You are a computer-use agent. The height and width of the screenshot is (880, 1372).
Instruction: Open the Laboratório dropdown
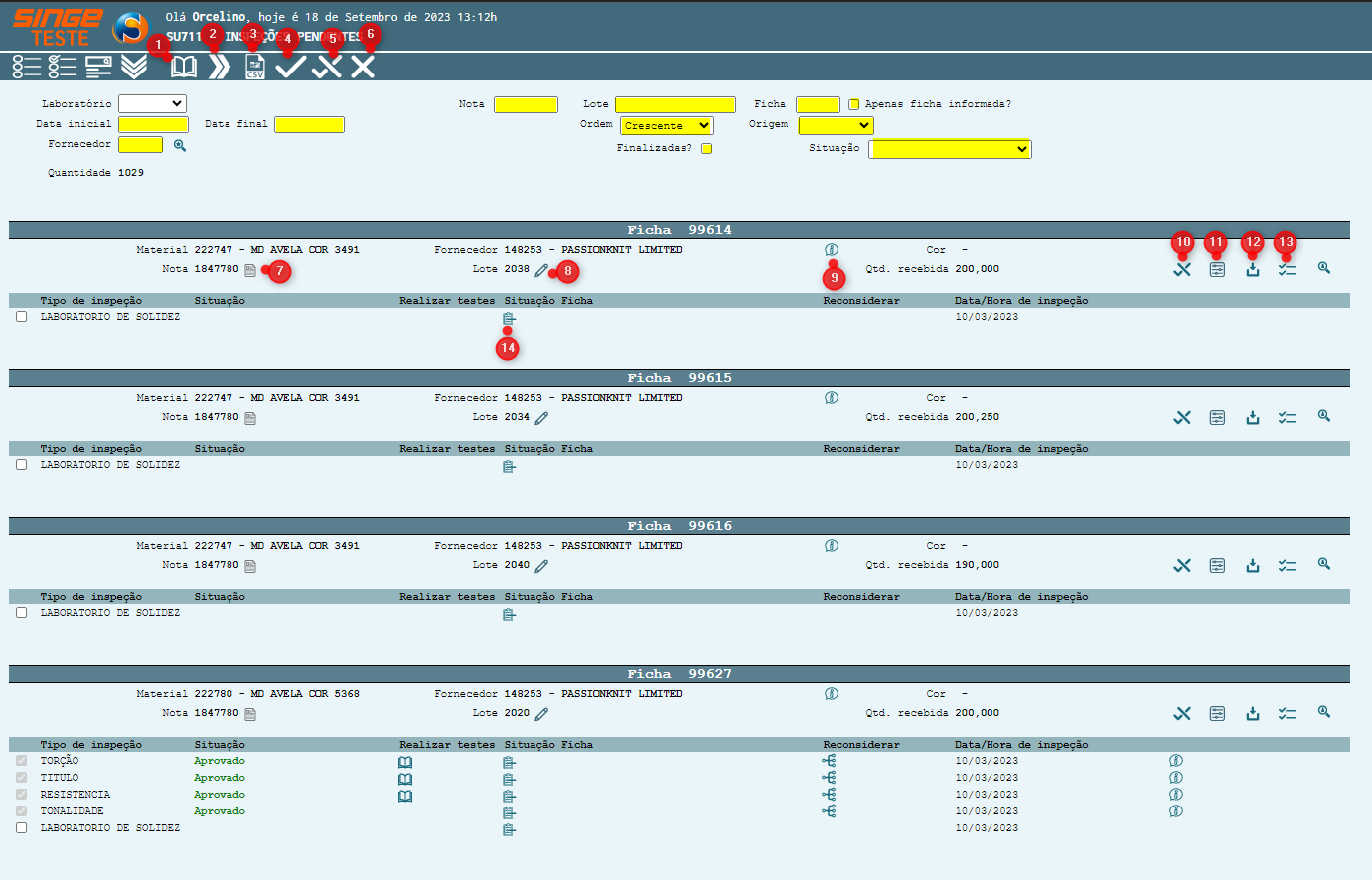pyautogui.click(x=152, y=103)
